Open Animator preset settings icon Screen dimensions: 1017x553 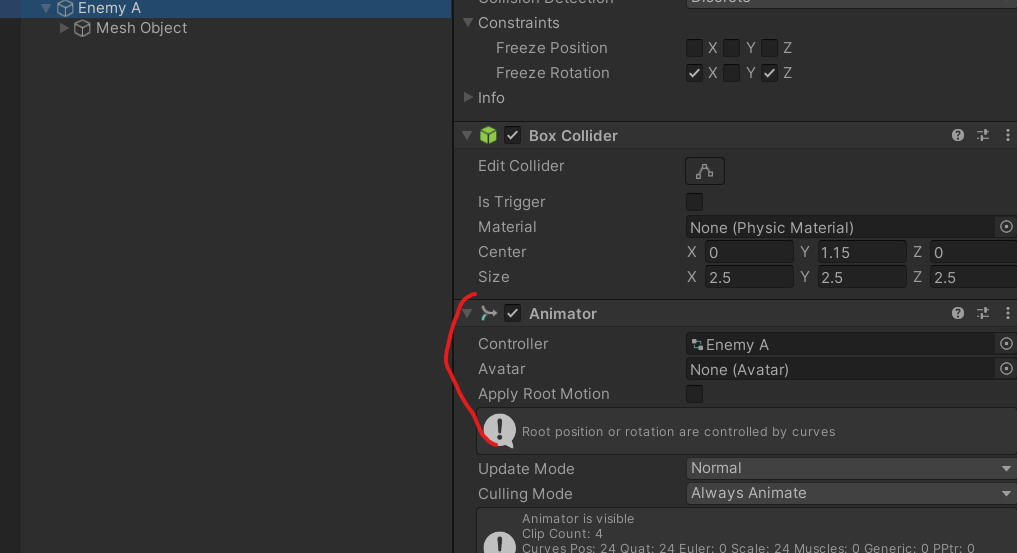point(983,314)
